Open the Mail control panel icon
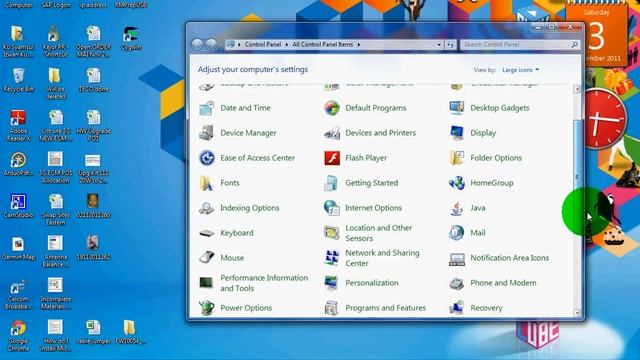This screenshot has height=360, width=640. click(x=457, y=233)
